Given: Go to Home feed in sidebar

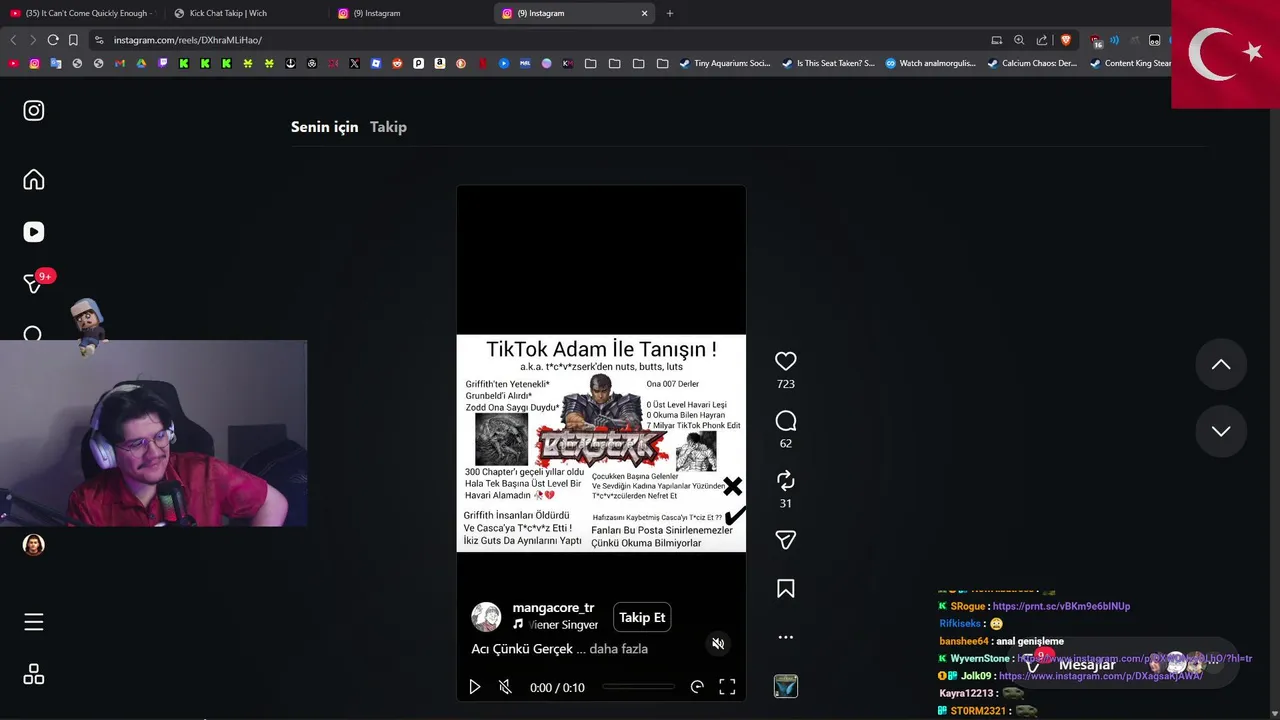Looking at the screenshot, I should coord(34,180).
